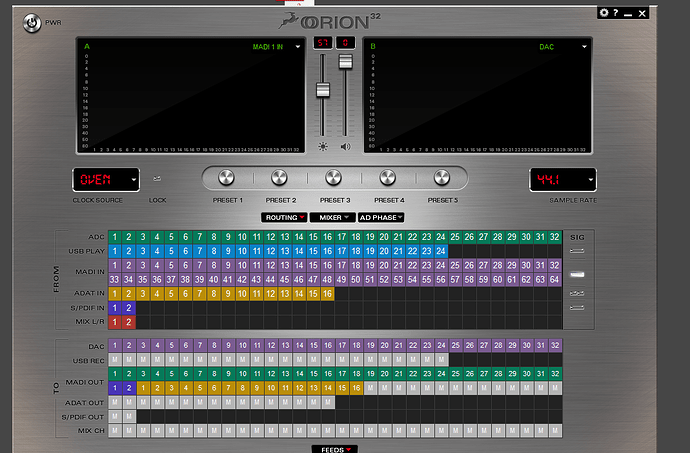Click the S/PDIF IN signal indicator
Screen dimensions: 690x453
coord(577,307)
